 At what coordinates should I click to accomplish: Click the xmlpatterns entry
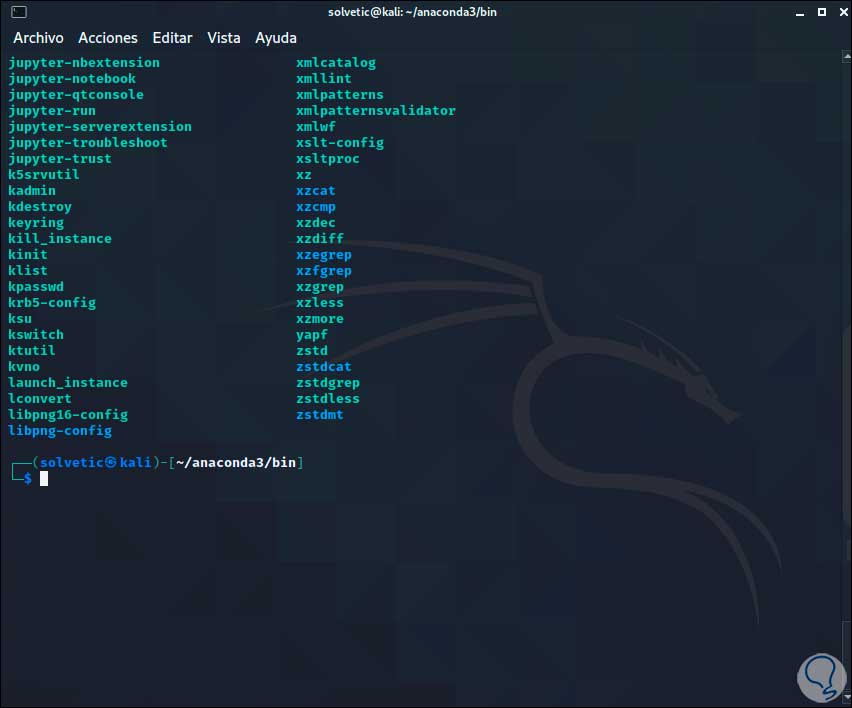click(340, 95)
